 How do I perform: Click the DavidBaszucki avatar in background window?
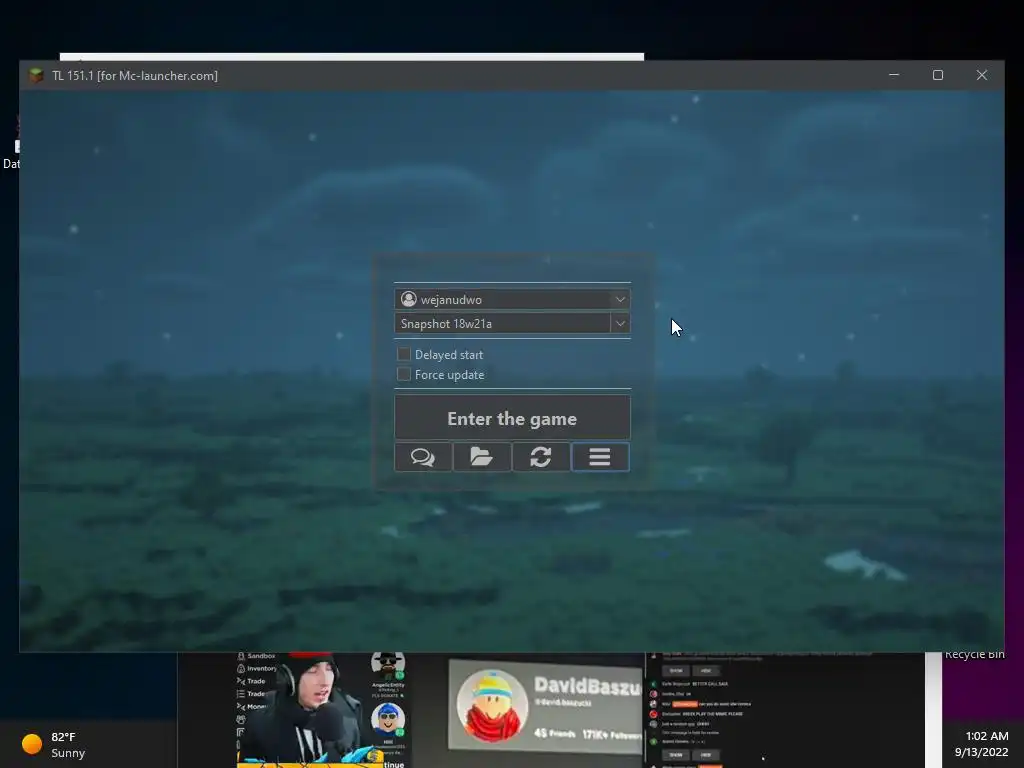pyautogui.click(x=492, y=705)
